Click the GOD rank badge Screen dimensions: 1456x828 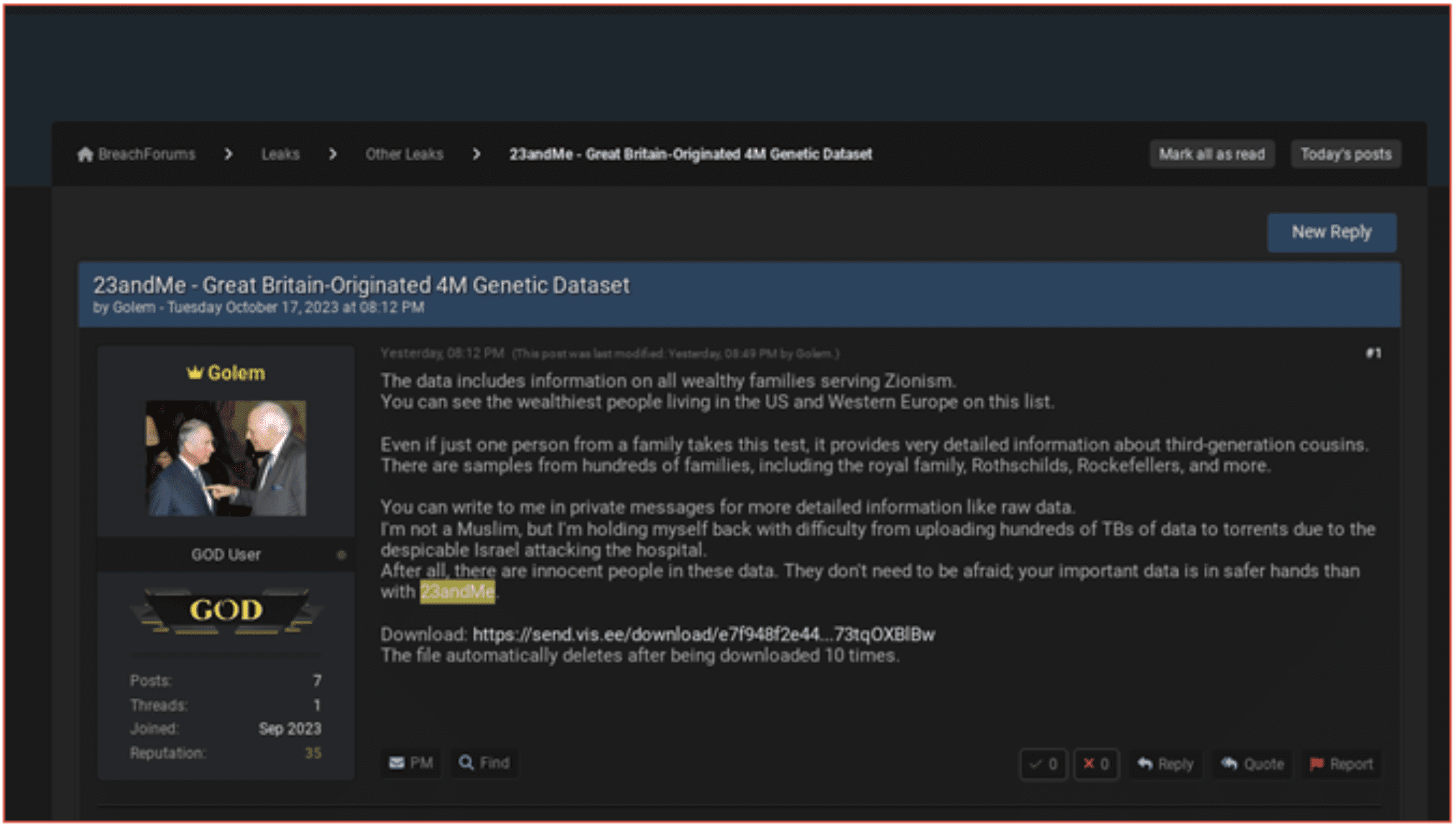[x=226, y=611]
